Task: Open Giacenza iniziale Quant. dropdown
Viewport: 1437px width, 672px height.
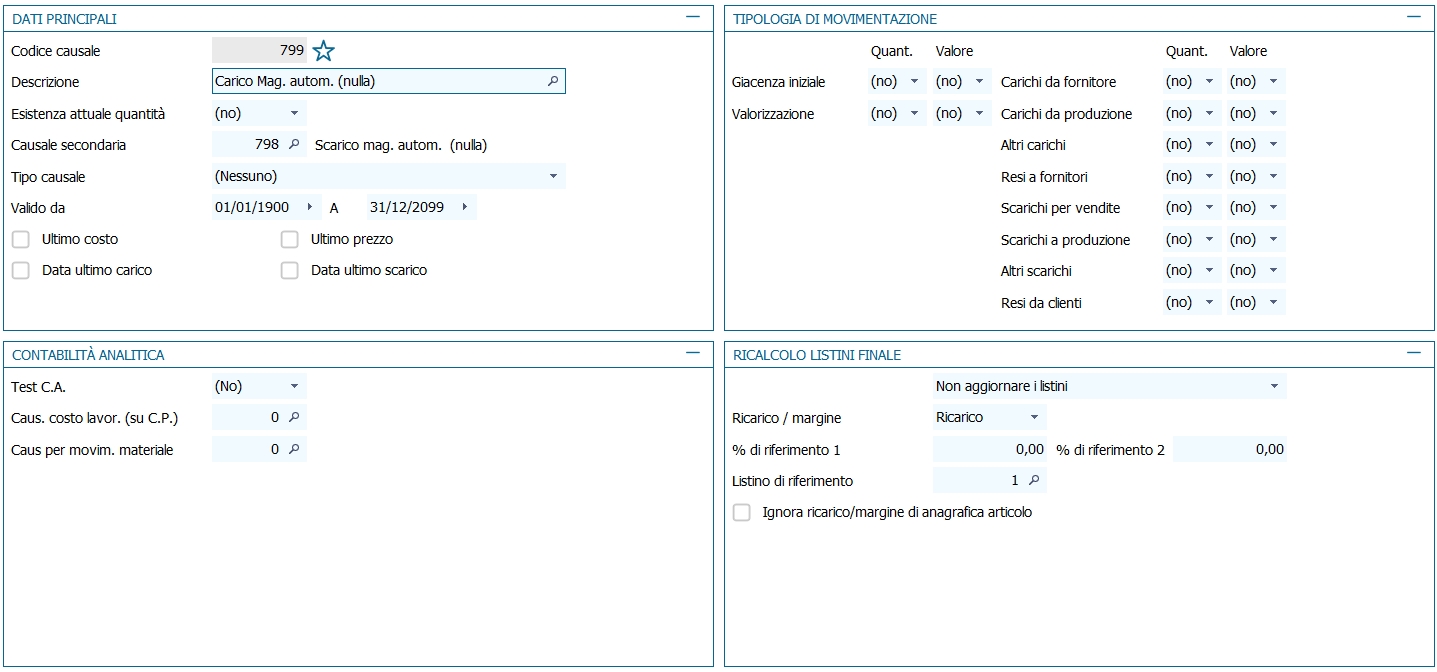Action: (x=913, y=82)
